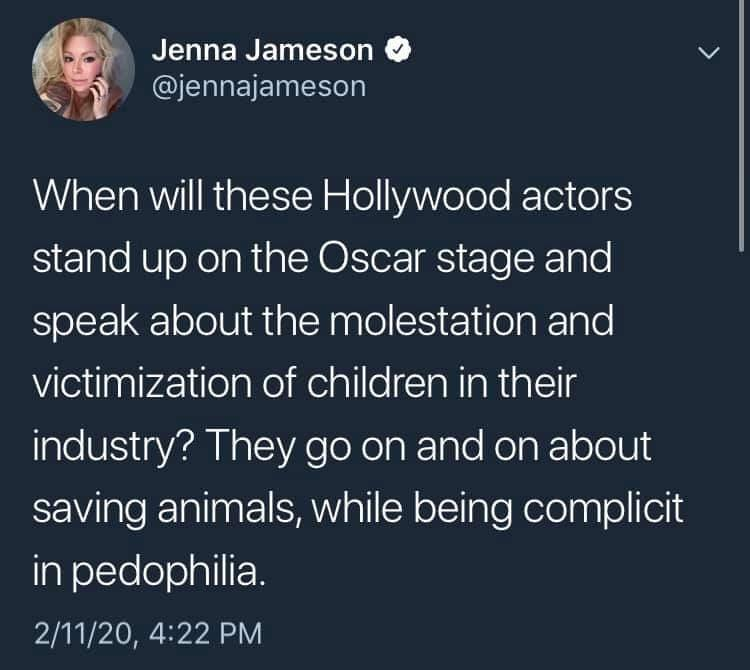Screen dimensions: 750x670
Task: Click the word saving in the tweet
Action: [89, 511]
